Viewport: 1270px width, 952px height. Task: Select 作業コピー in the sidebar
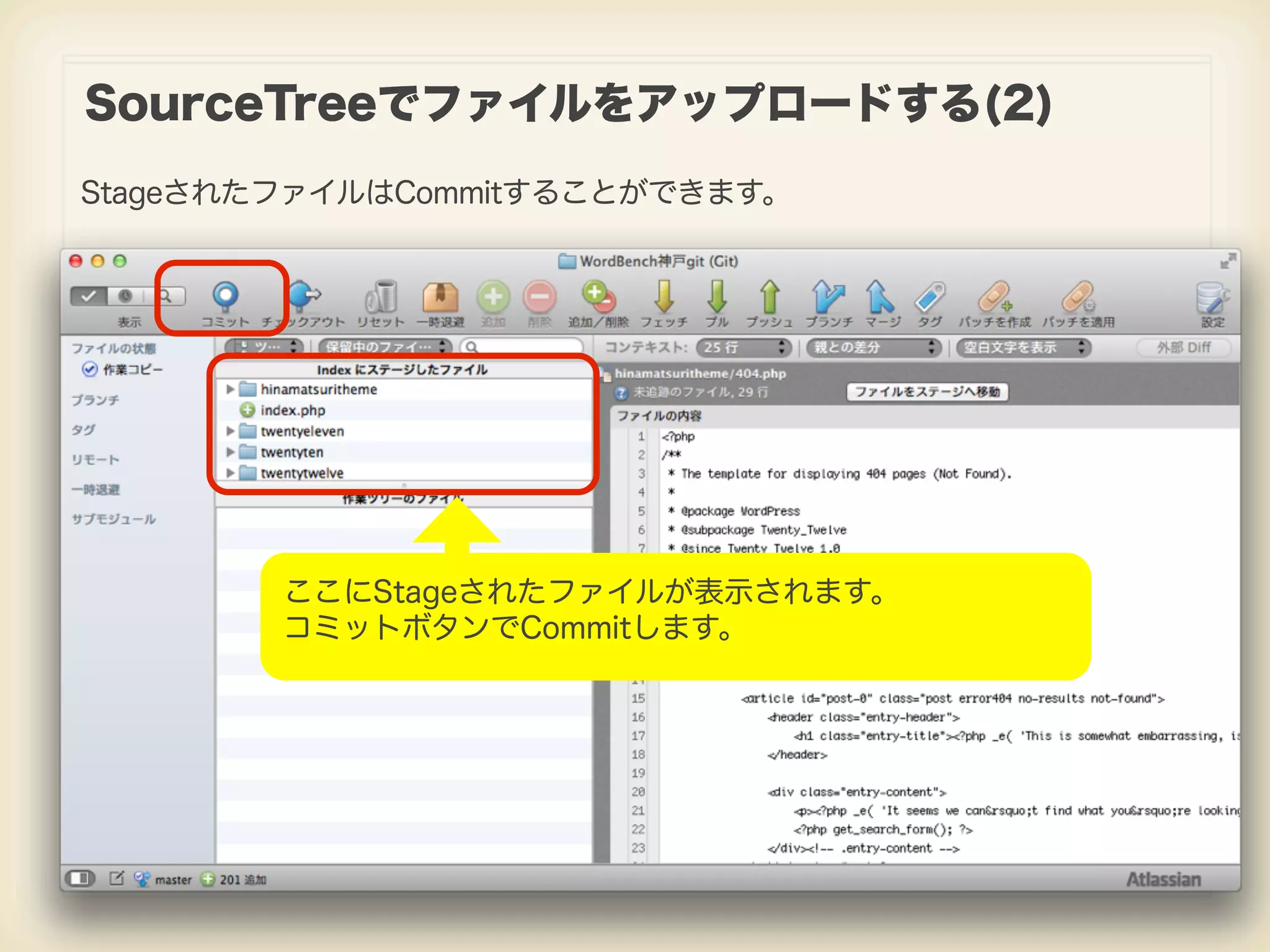coord(132,369)
